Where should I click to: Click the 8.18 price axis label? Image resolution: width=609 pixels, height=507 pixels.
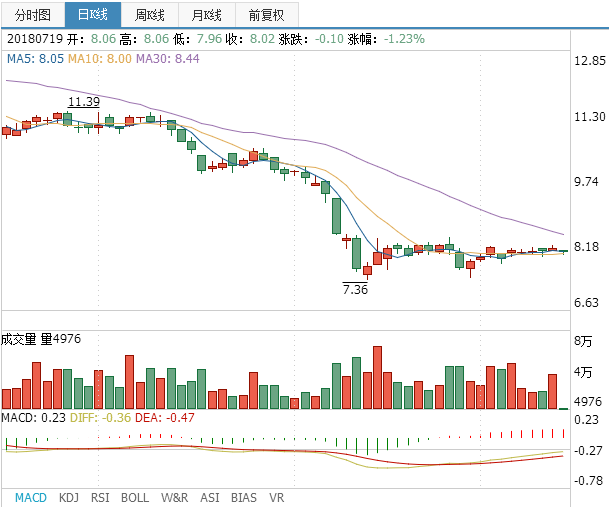click(586, 246)
